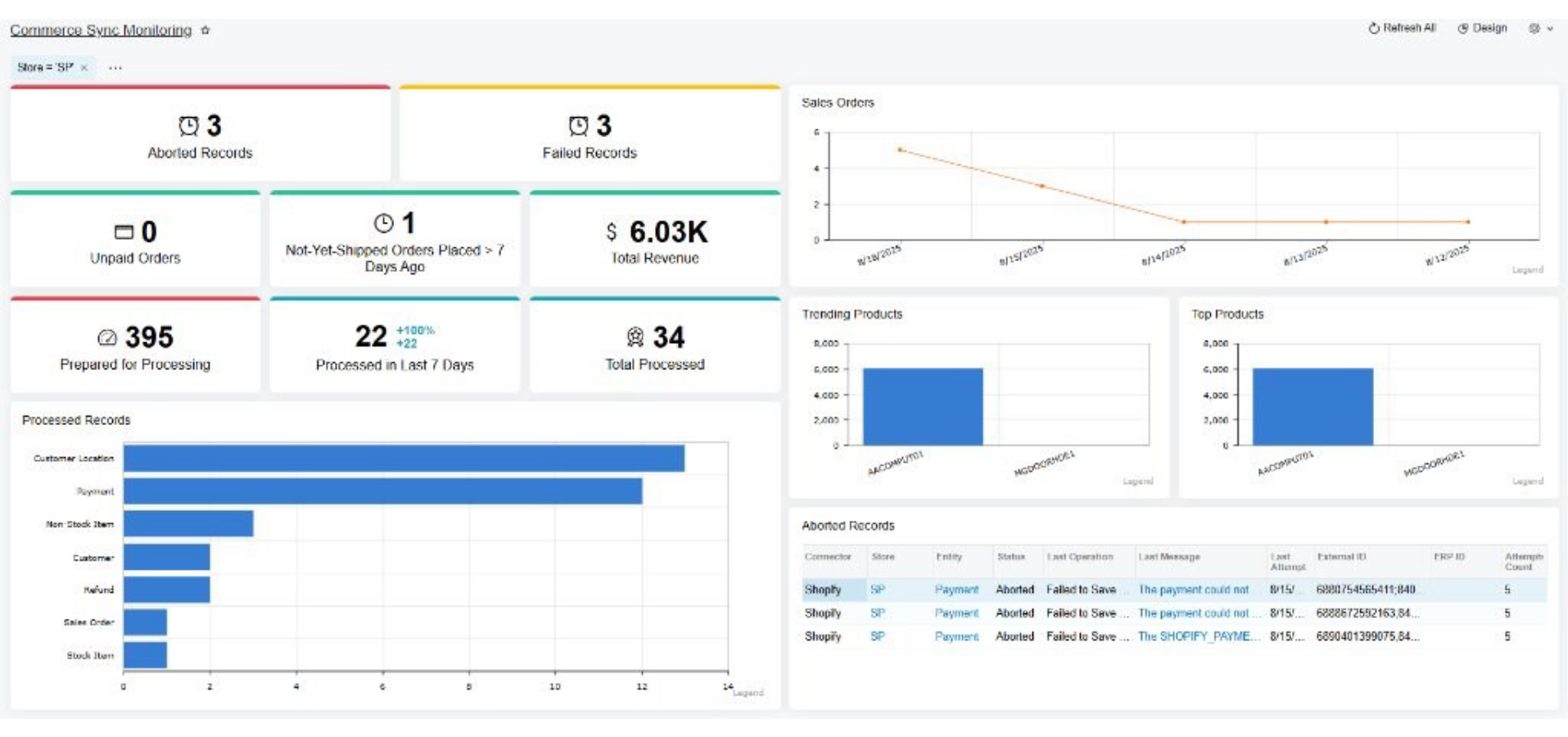1568x737 pixels.
Task: Sort by the Last Operation column header
Action: pyautogui.click(x=1080, y=557)
